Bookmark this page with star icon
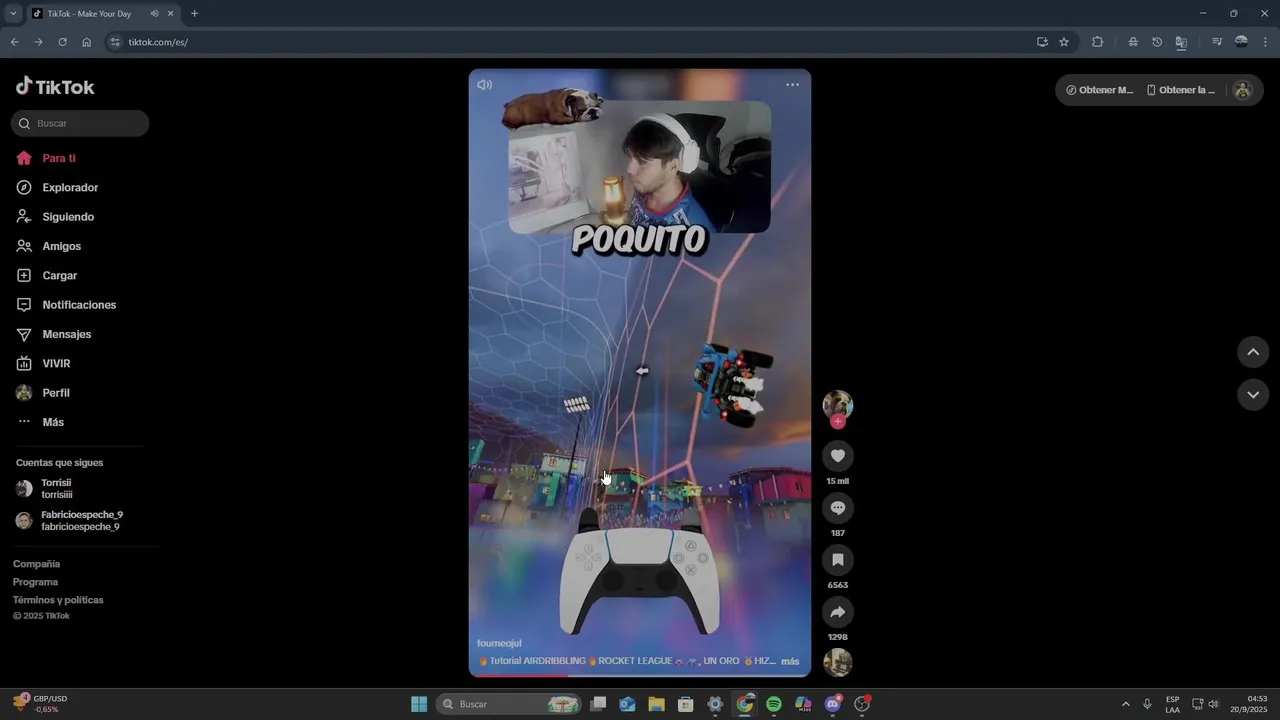The image size is (1280, 720). [x=1064, y=42]
